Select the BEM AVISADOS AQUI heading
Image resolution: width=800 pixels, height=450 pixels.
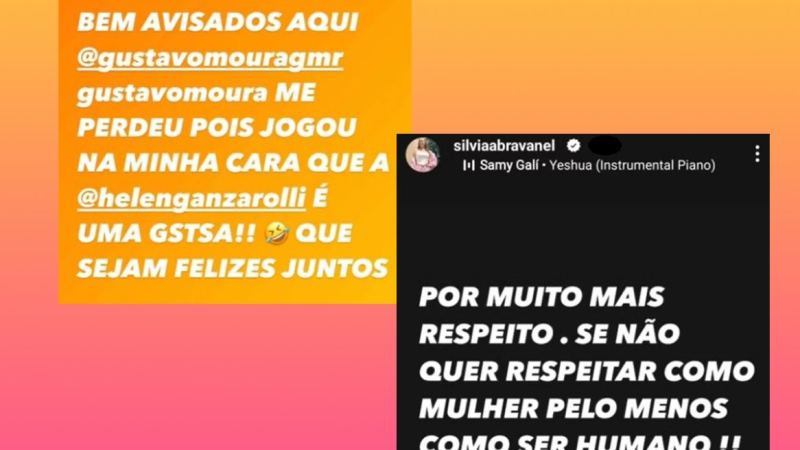(x=218, y=22)
